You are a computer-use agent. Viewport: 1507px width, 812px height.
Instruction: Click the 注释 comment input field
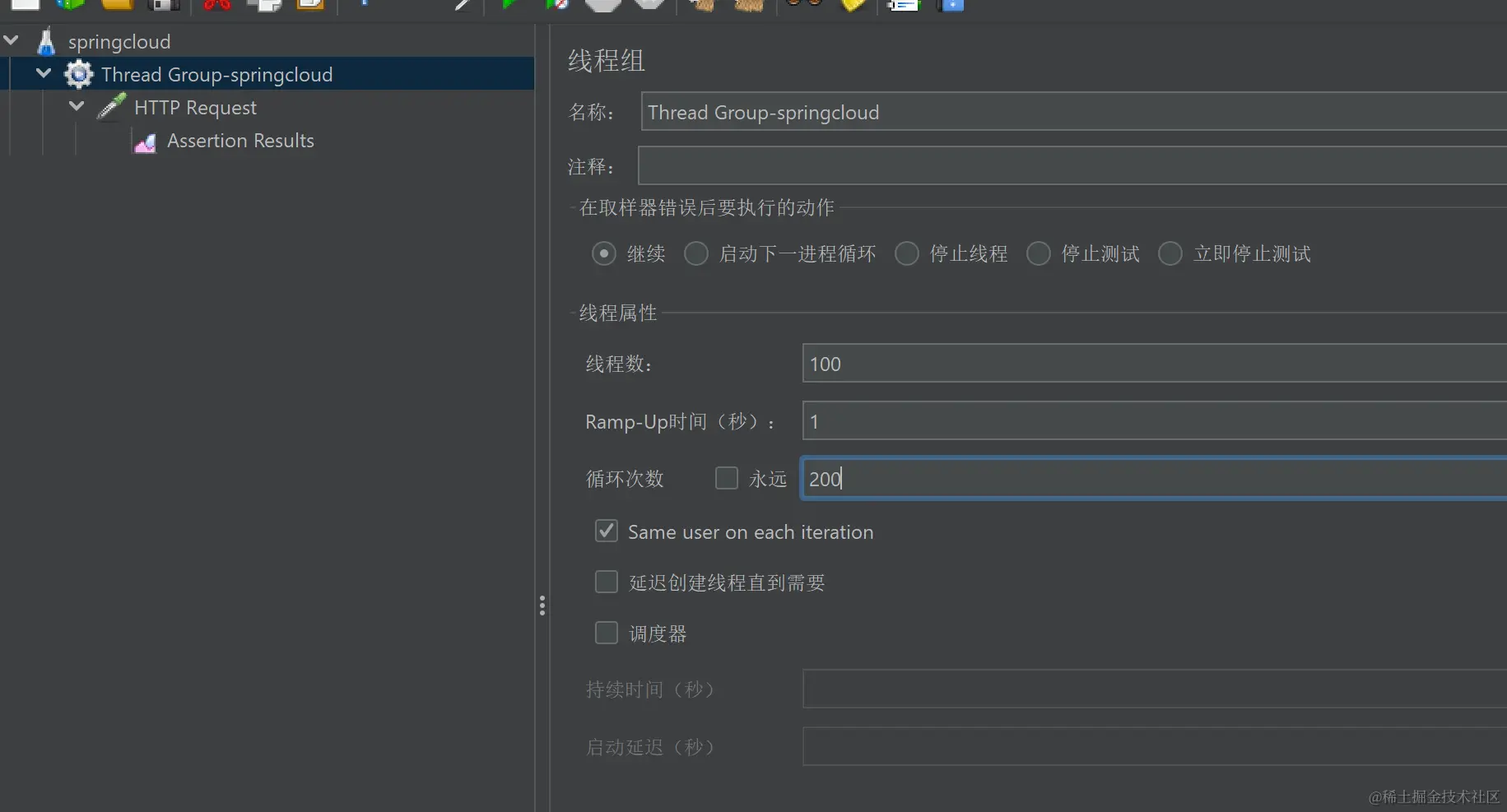tap(1072, 165)
